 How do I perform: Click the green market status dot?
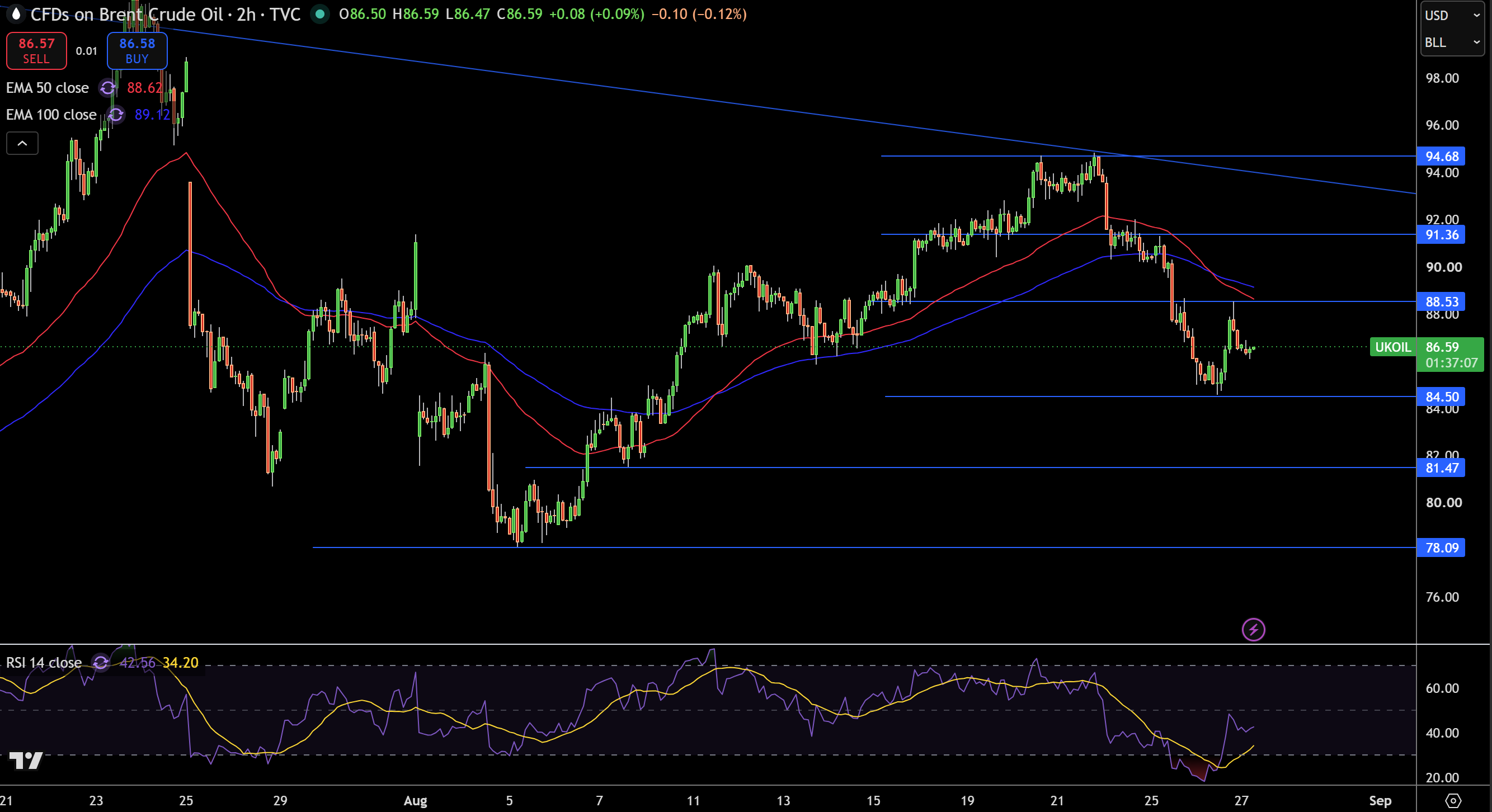coord(320,14)
